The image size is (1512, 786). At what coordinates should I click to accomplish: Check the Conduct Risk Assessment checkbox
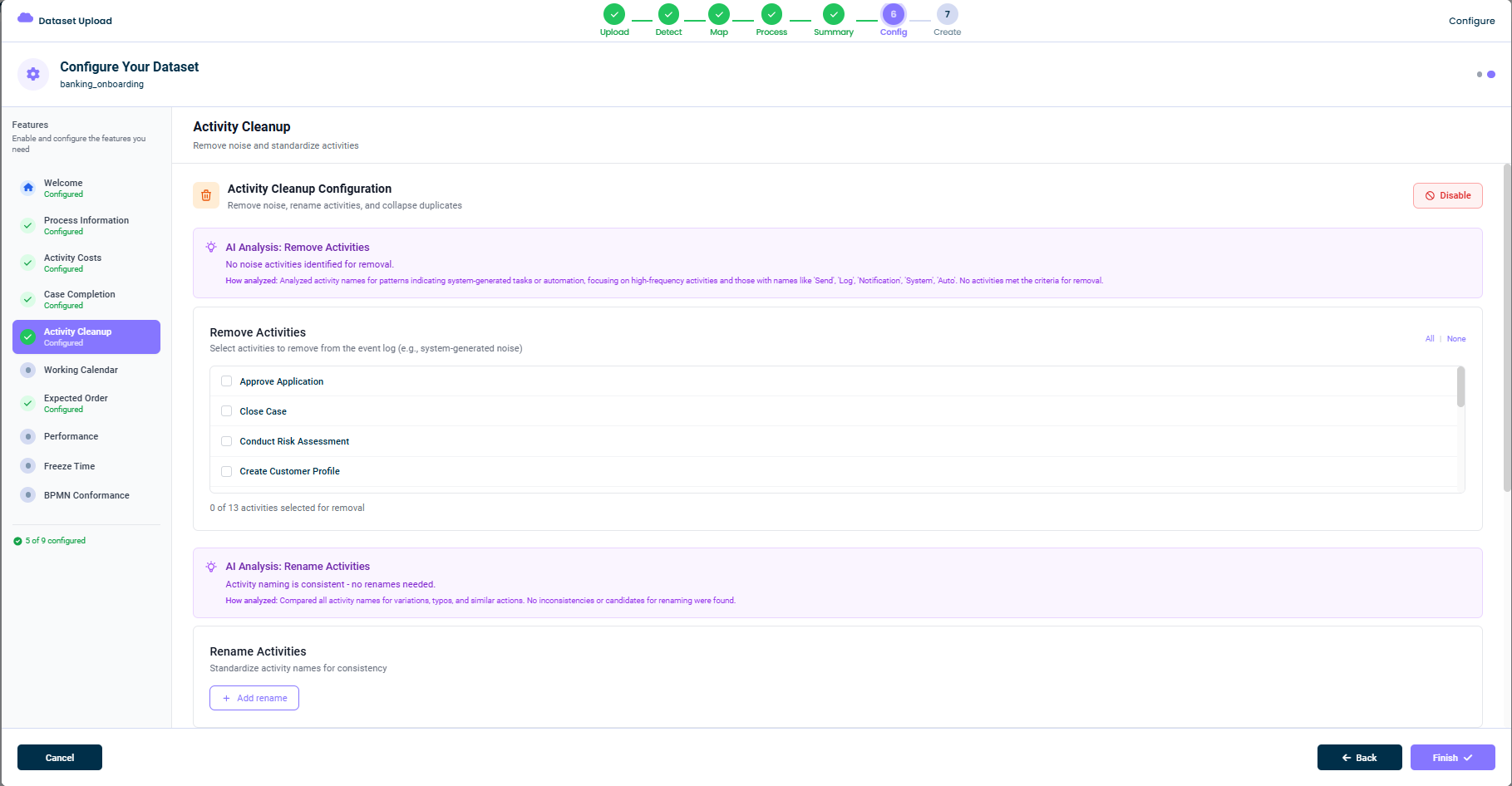[226, 441]
